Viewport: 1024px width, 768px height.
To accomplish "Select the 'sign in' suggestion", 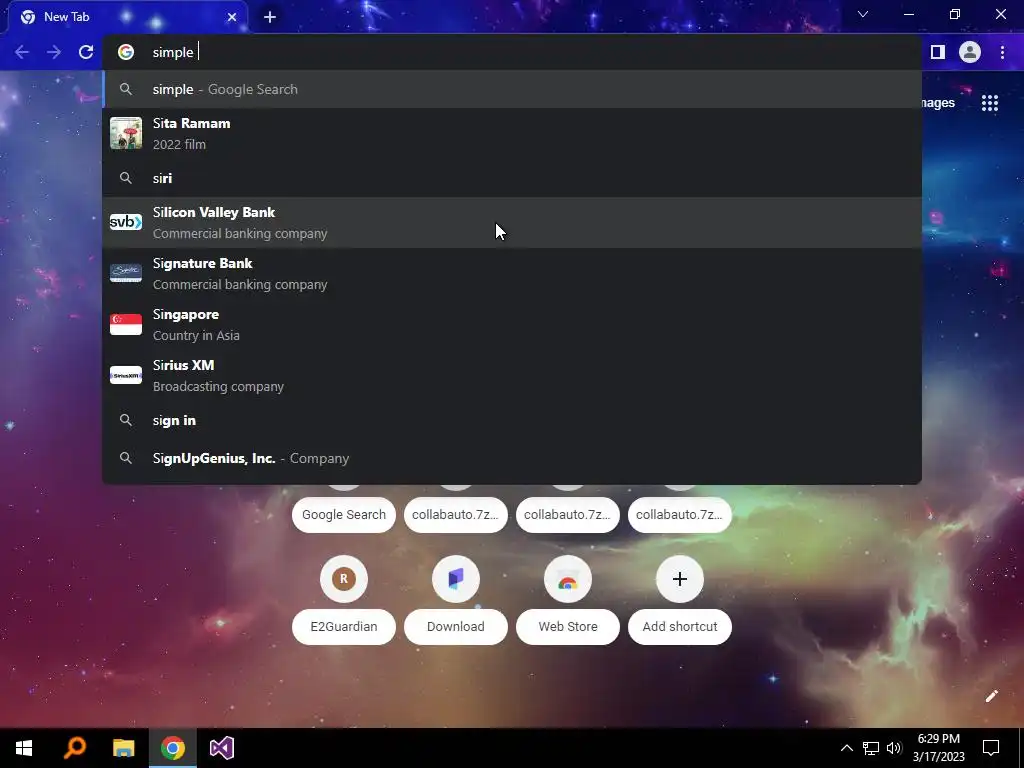I will tap(512, 421).
